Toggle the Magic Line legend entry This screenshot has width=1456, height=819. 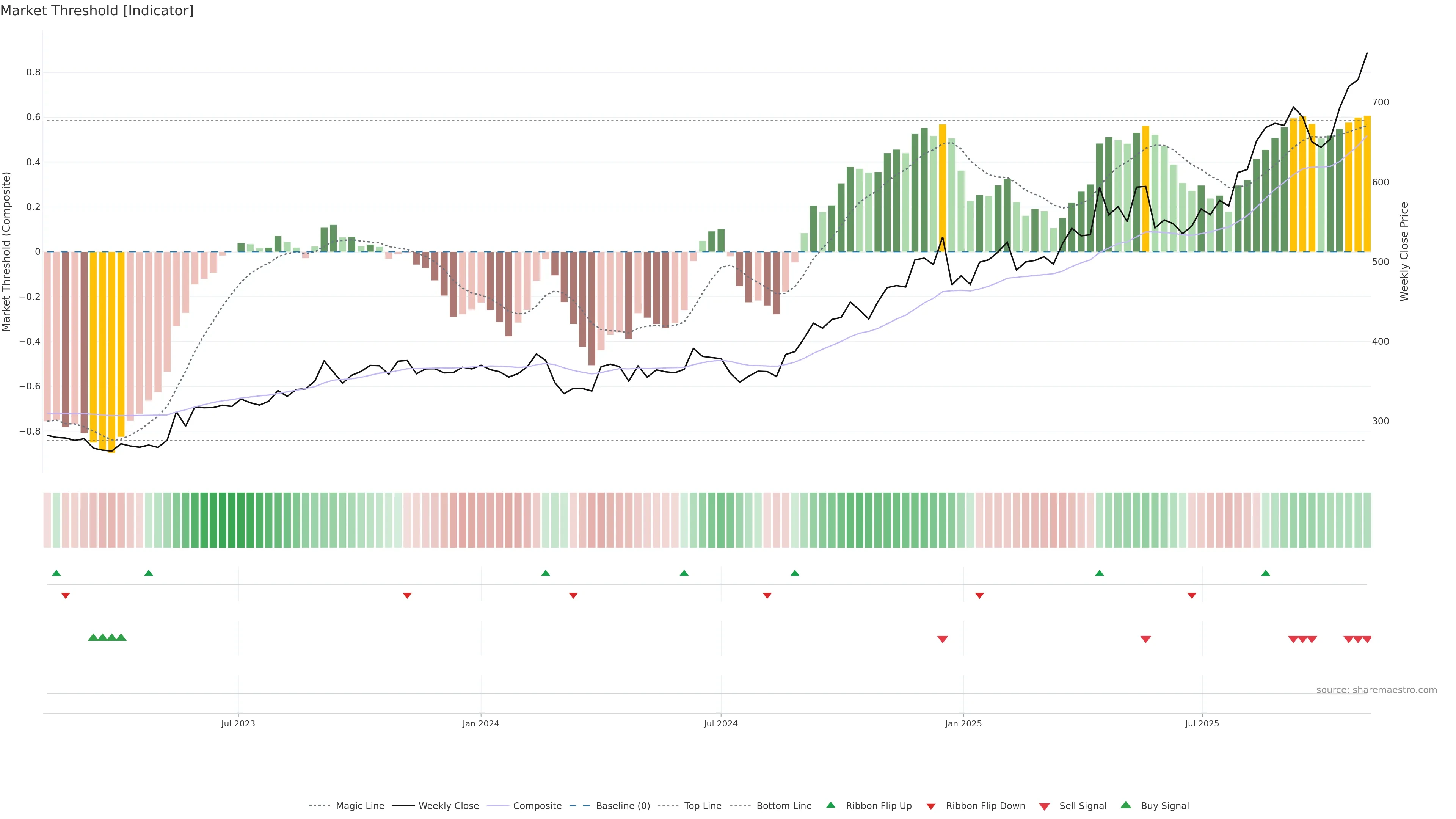click(x=359, y=806)
